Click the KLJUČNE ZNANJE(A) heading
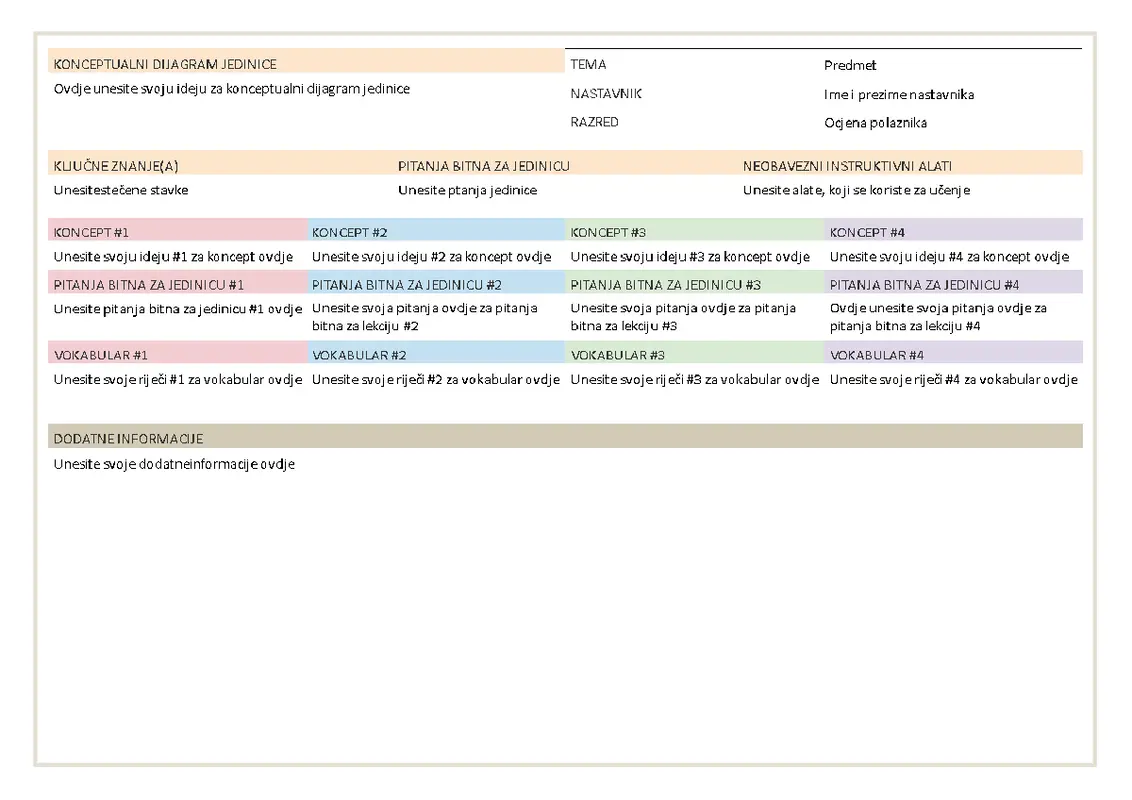The height and width of the screenshot is (800, 1132). (116, 166)
